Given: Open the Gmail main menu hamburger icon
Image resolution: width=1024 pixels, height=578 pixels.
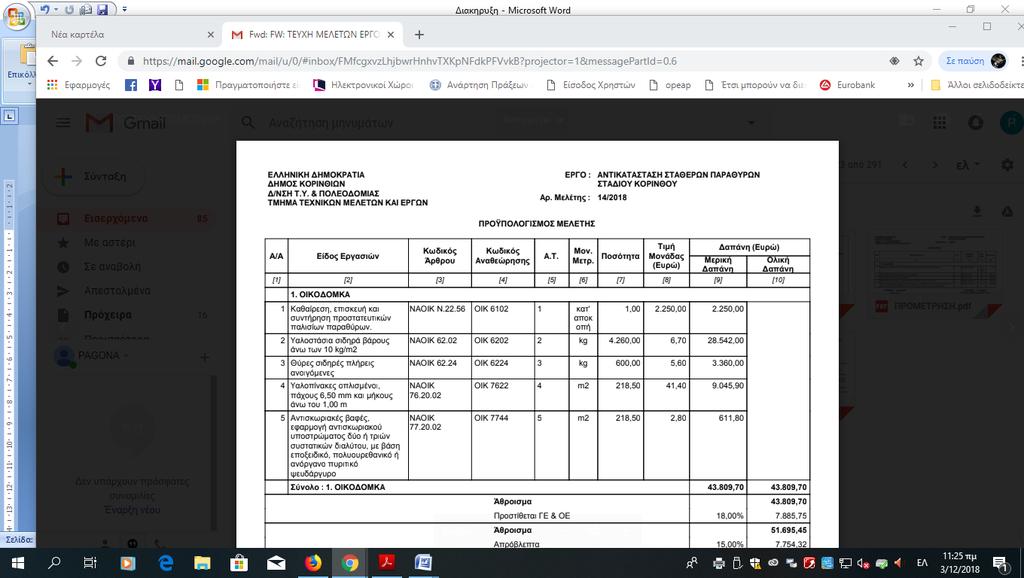Looking at the screenshot, I should [63, 123].
